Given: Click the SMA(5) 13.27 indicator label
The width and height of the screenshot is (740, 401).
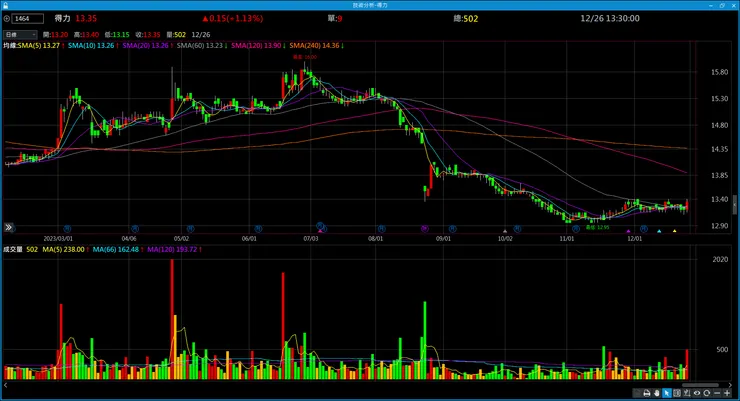Looking at the screenshot, I should pyautogui.click(x=39, y=45).
